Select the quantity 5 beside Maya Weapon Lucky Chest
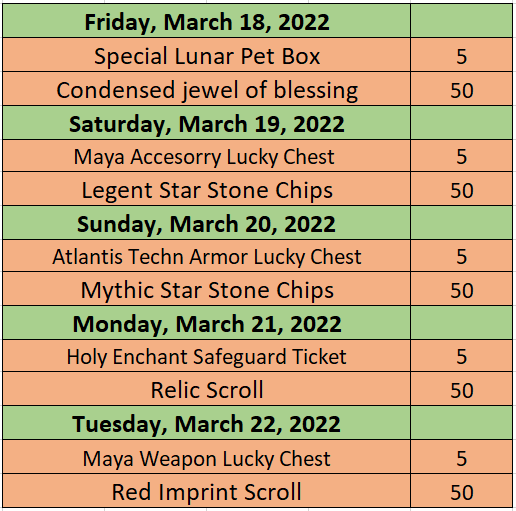The width and height of the screenshot is (516, 511). coord(462,457)
